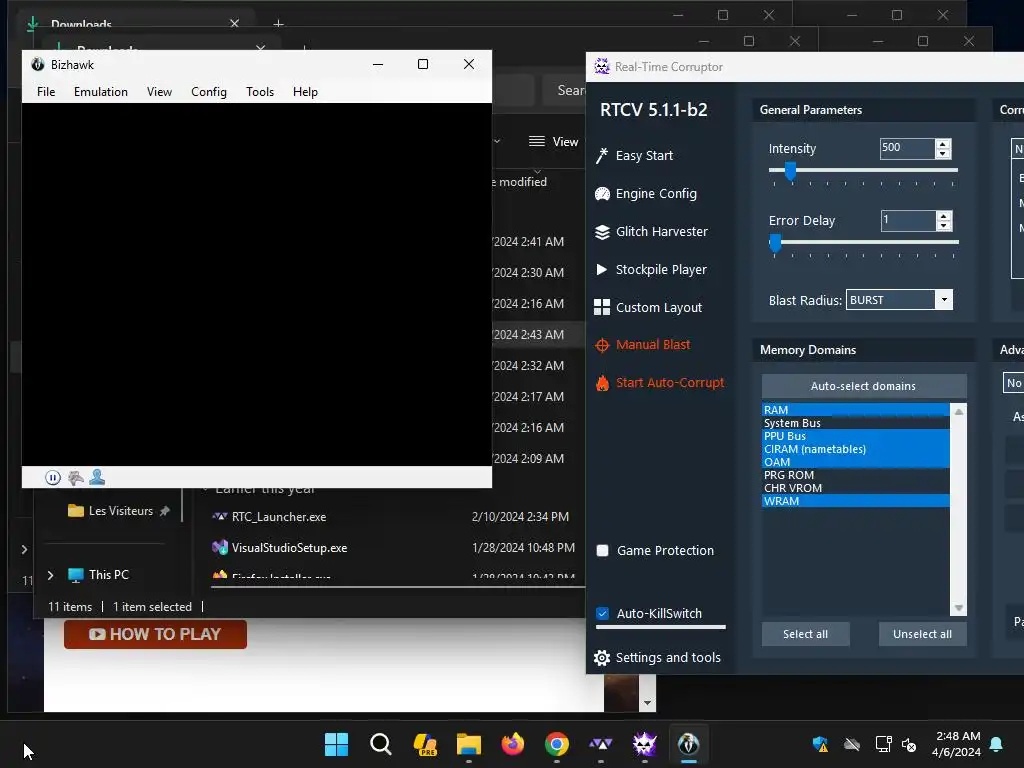1024x768 pixels.
Task: Open the Blast Radius BURST dropdown
Action: click(x=944, y=300)
